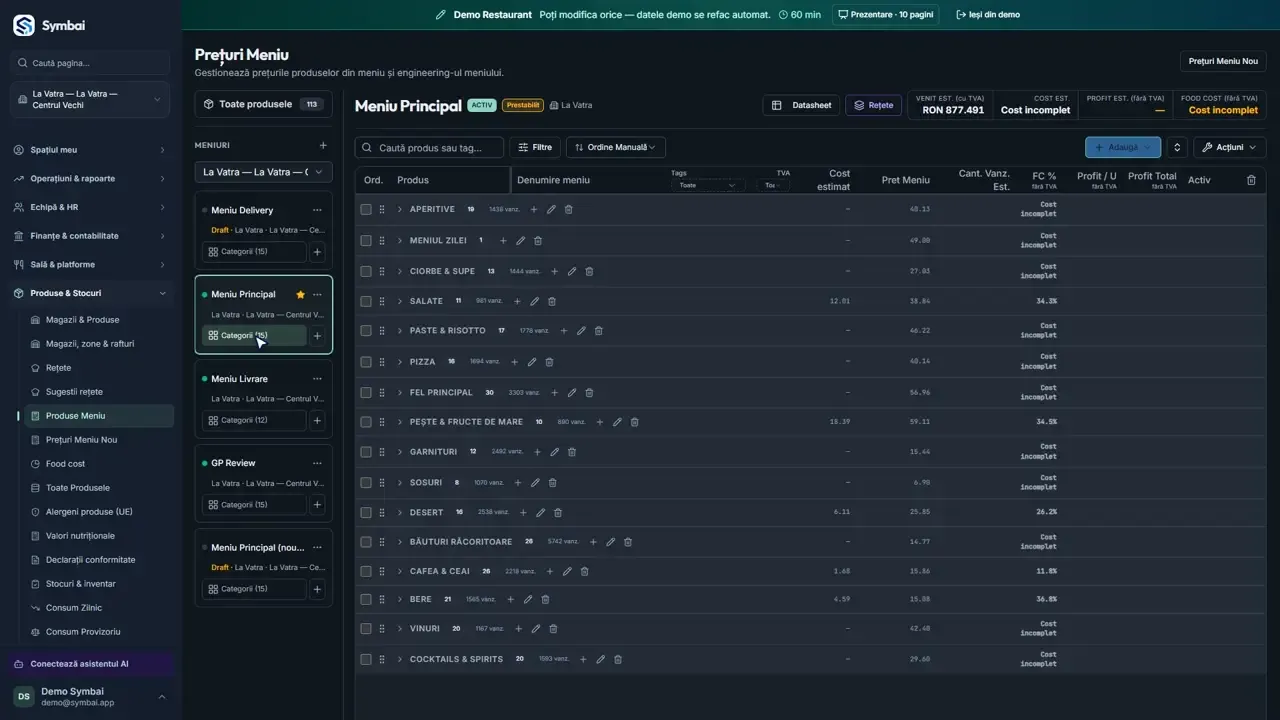Click the Ieși din demo link
1280x720 pixels.
(x=987, y=15)
